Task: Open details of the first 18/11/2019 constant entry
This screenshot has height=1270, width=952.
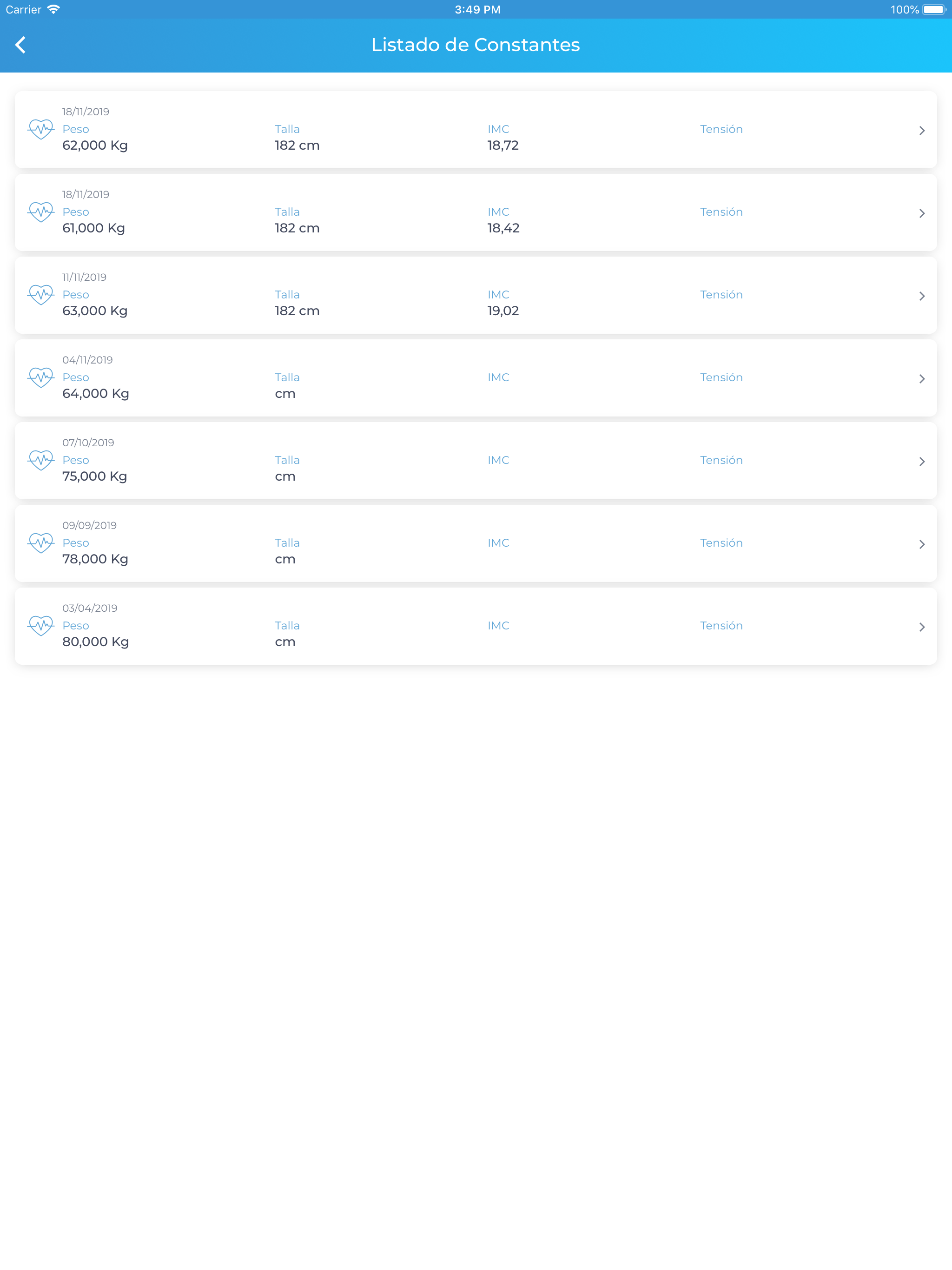Action: click(x=923, y=130)
